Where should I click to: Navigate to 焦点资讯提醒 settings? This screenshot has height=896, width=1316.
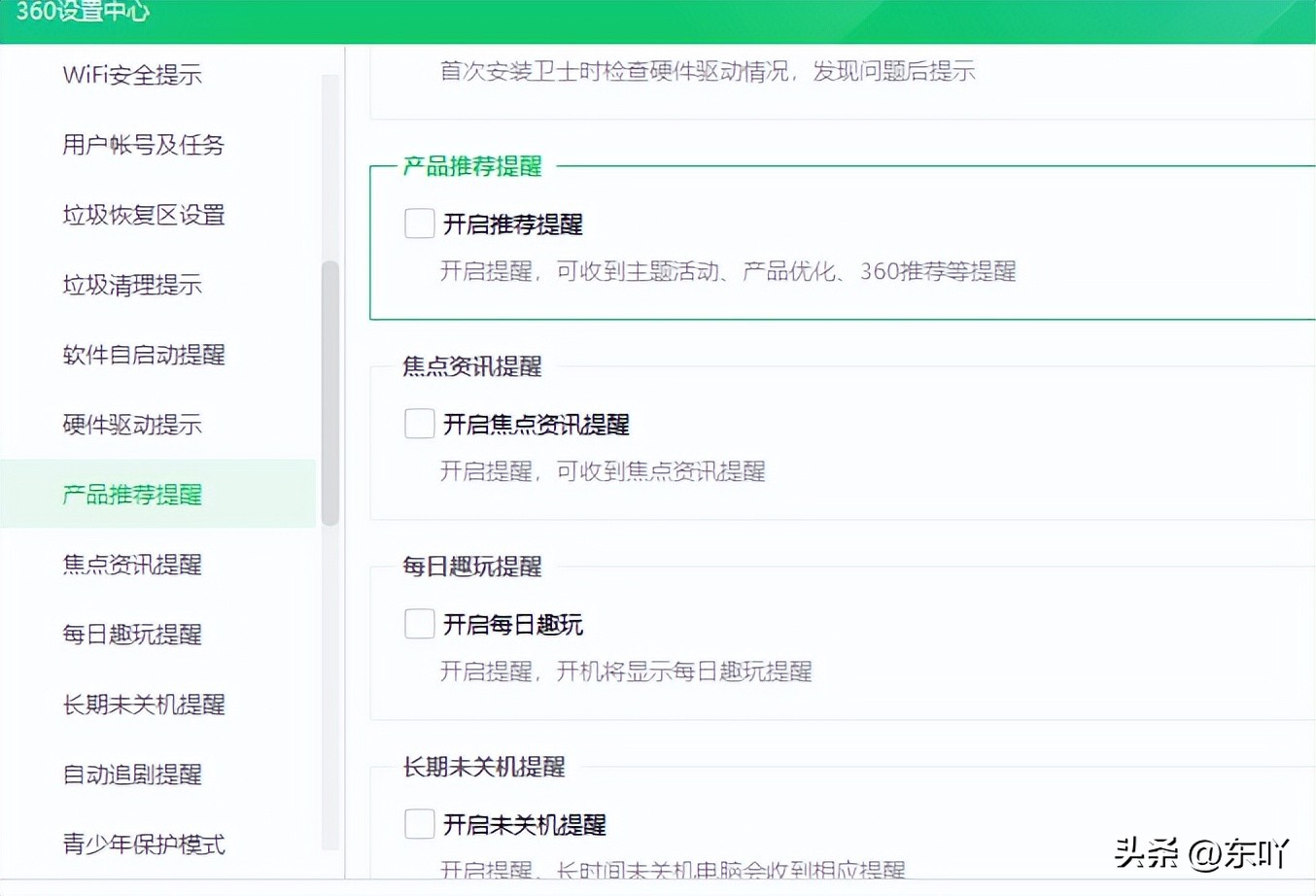[132, 565]
